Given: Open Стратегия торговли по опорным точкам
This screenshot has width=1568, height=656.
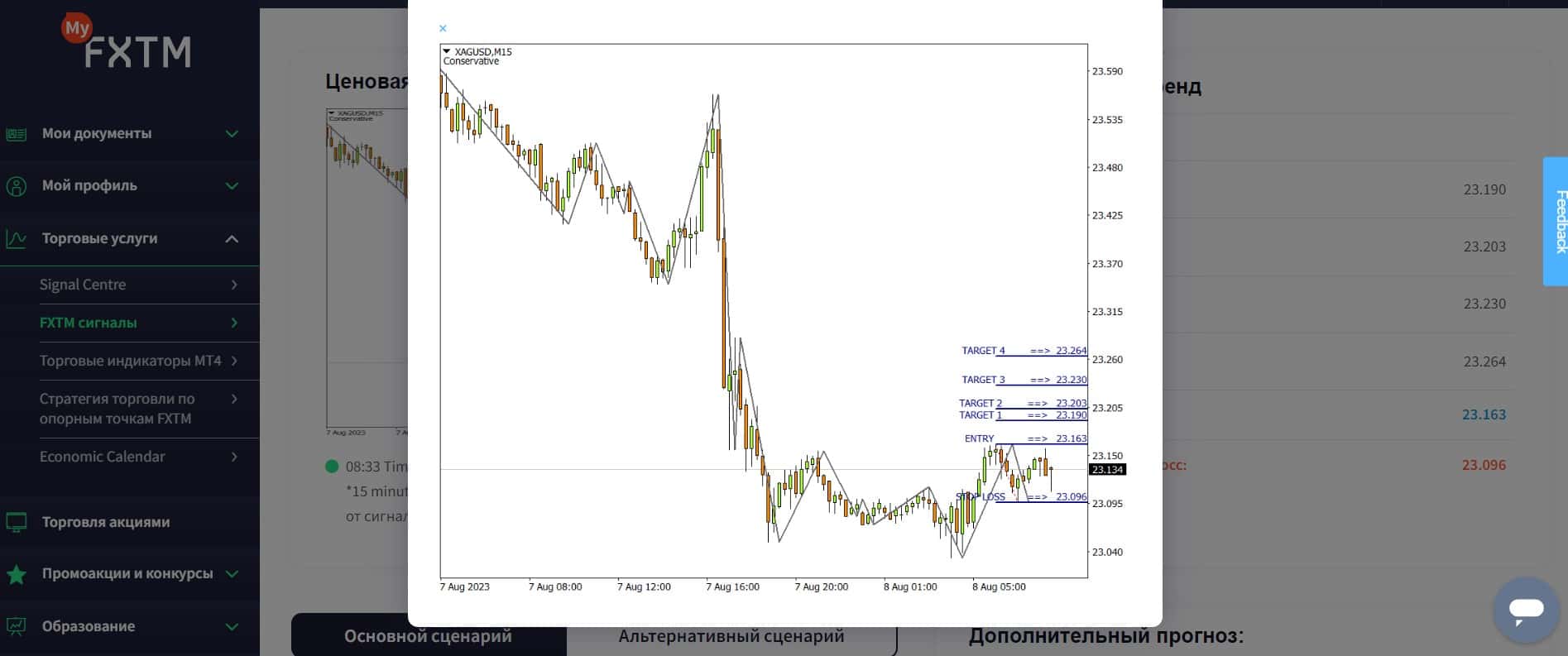Looking at the screenshot, I should coord(117,409).
